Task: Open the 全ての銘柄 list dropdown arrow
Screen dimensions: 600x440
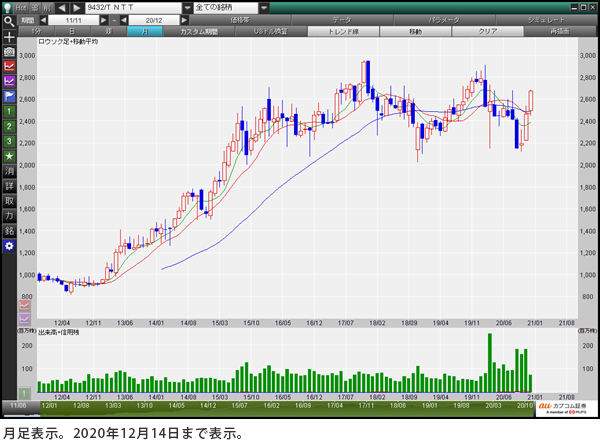Action: pyautogui.click(x=264, y=8)
